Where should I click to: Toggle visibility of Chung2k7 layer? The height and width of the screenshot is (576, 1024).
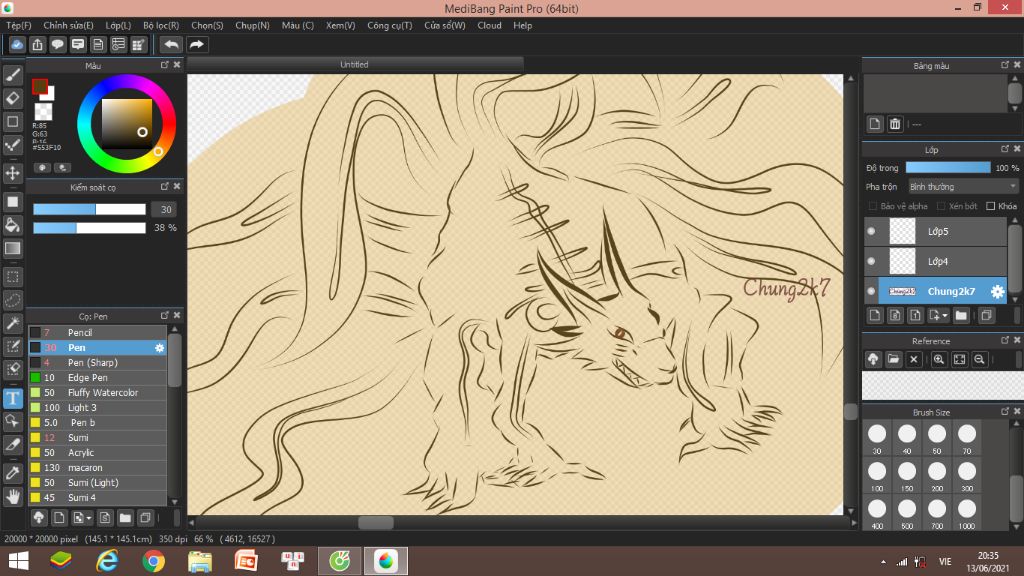point(871,291)
